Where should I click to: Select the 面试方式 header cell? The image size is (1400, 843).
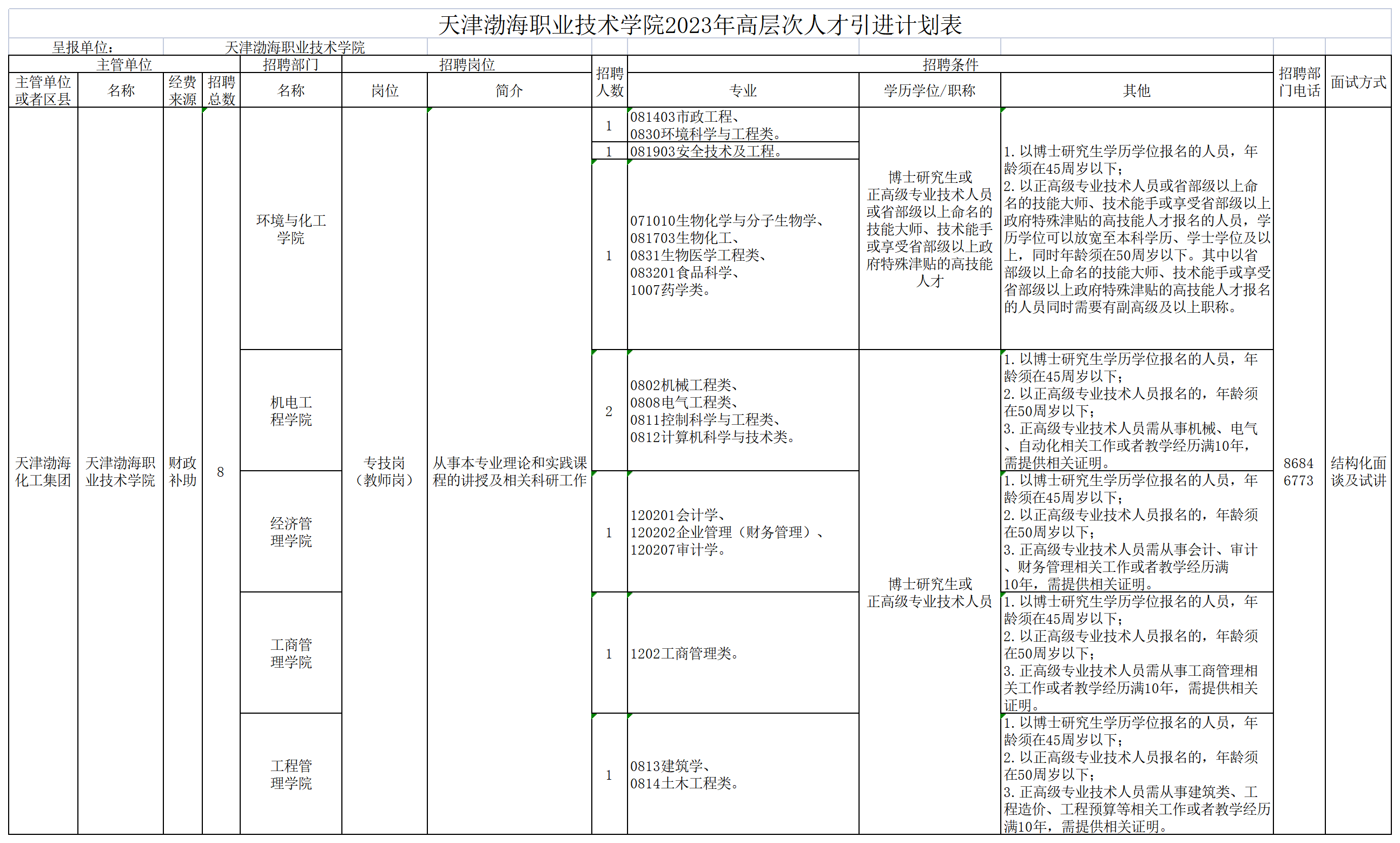1358,81
